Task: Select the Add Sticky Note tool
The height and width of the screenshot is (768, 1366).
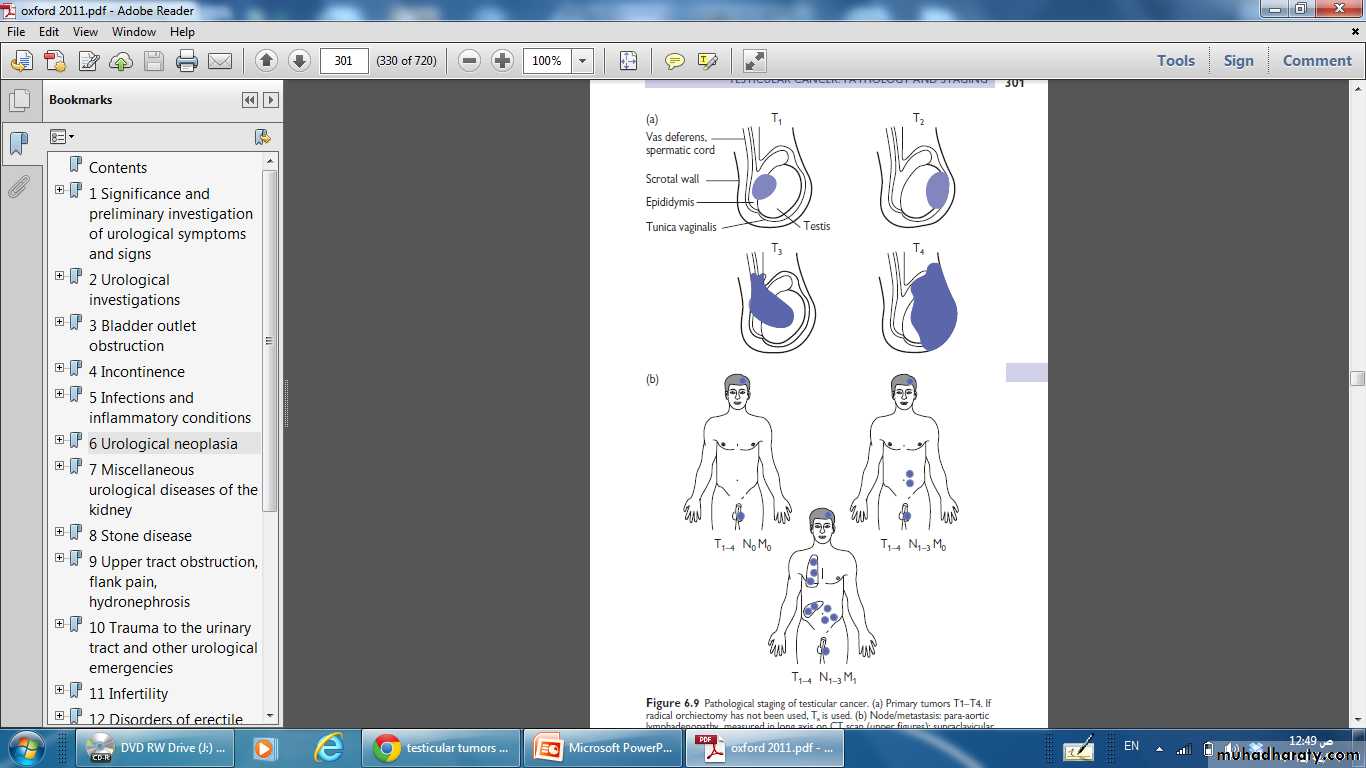Action: pos(675,61)
